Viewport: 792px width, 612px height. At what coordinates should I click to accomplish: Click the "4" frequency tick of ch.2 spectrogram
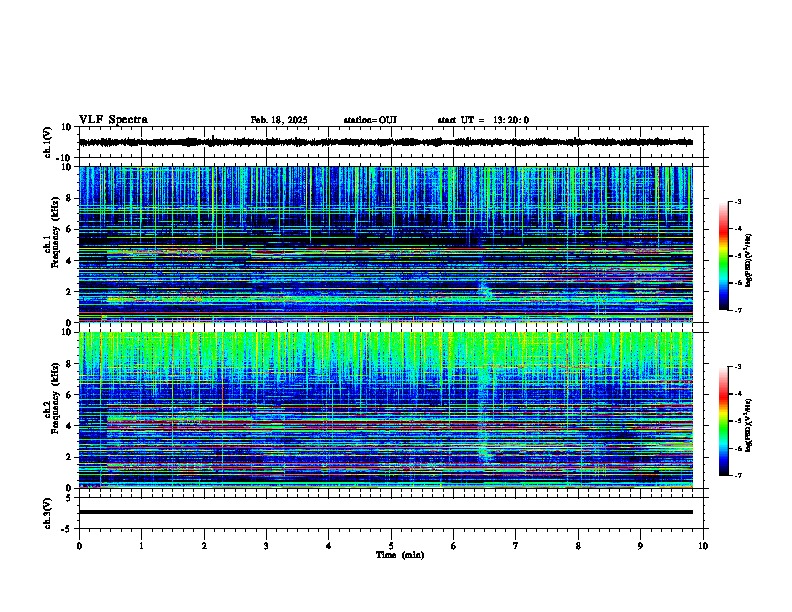70,426
